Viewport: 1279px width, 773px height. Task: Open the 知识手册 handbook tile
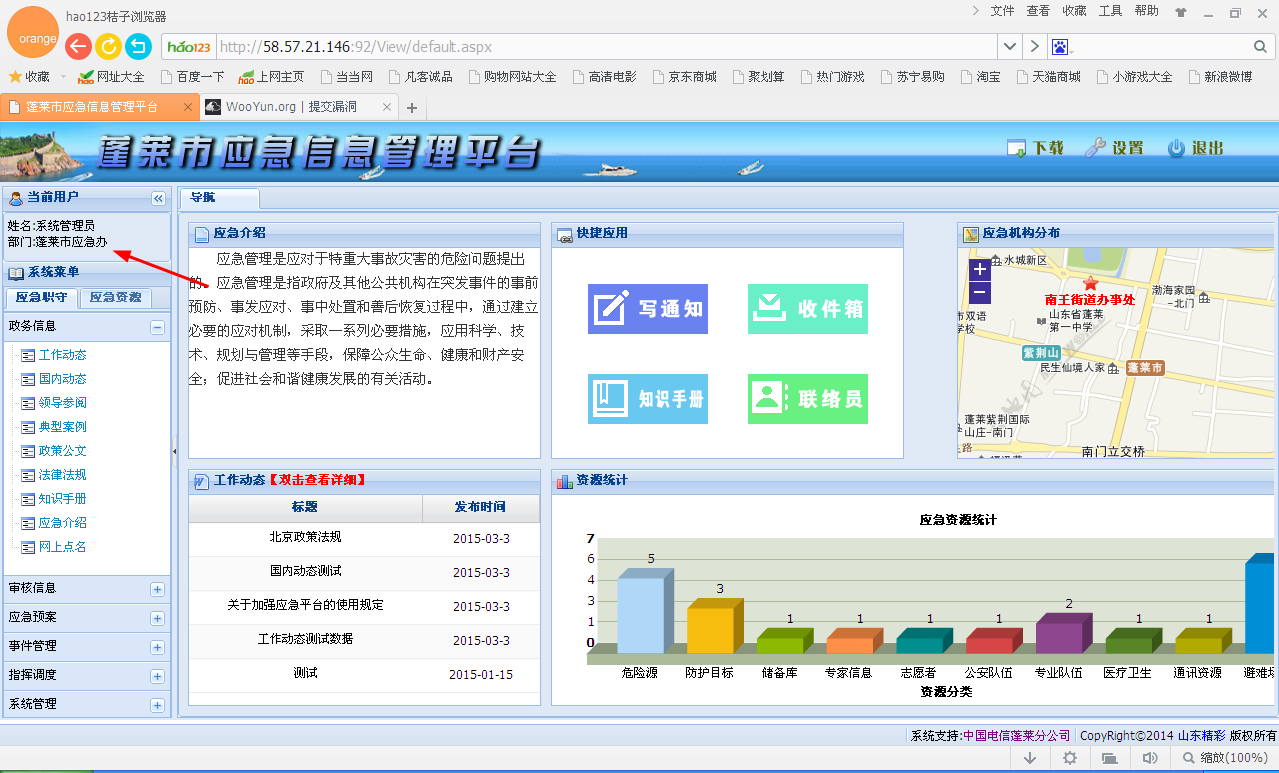pyautogui.click(x=648, y=399)
